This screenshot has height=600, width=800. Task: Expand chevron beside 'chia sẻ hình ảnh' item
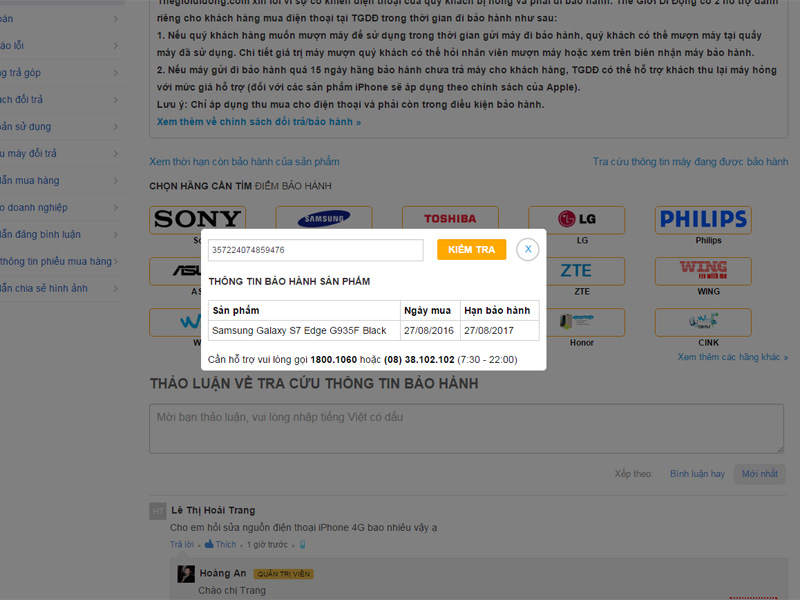pos(116,289)
